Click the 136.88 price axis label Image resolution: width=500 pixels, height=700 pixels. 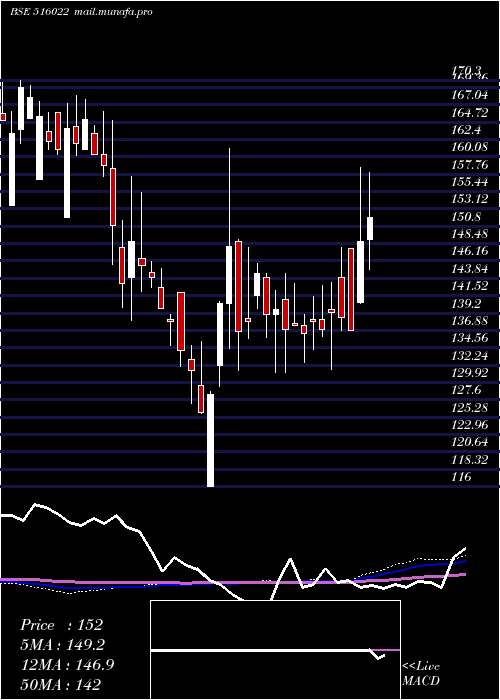click(x=469, y=321)
